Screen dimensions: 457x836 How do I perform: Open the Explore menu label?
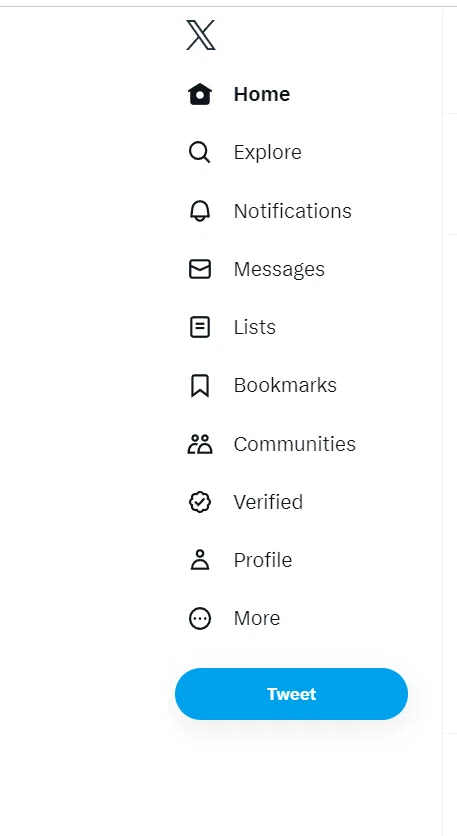coord(268,152)
